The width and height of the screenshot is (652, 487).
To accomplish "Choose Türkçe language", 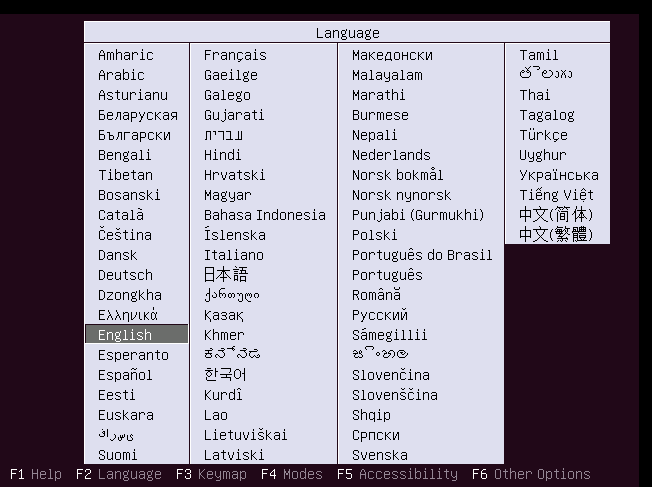I will [543, 135].
